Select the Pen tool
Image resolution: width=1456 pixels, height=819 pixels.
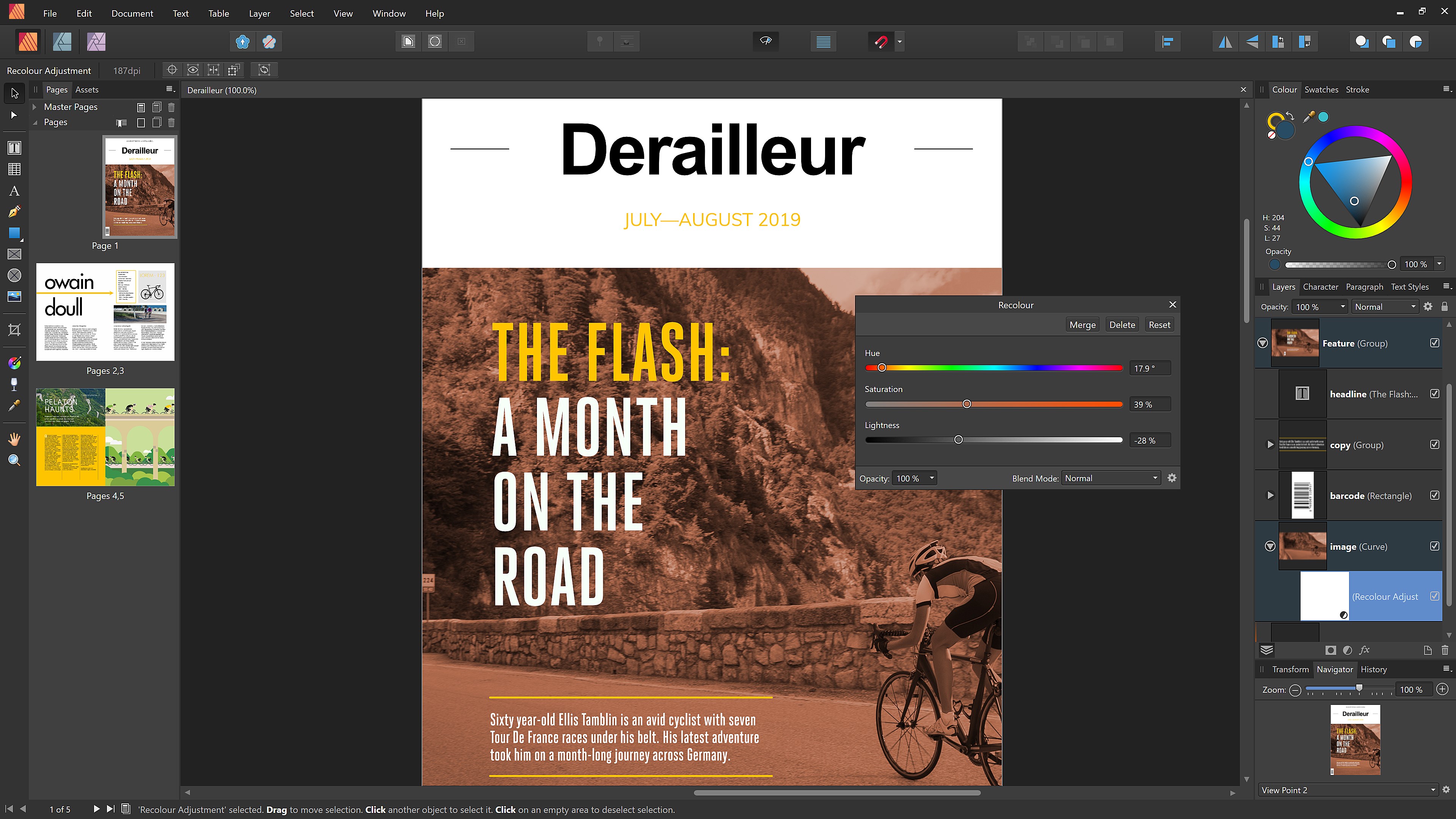14,212
